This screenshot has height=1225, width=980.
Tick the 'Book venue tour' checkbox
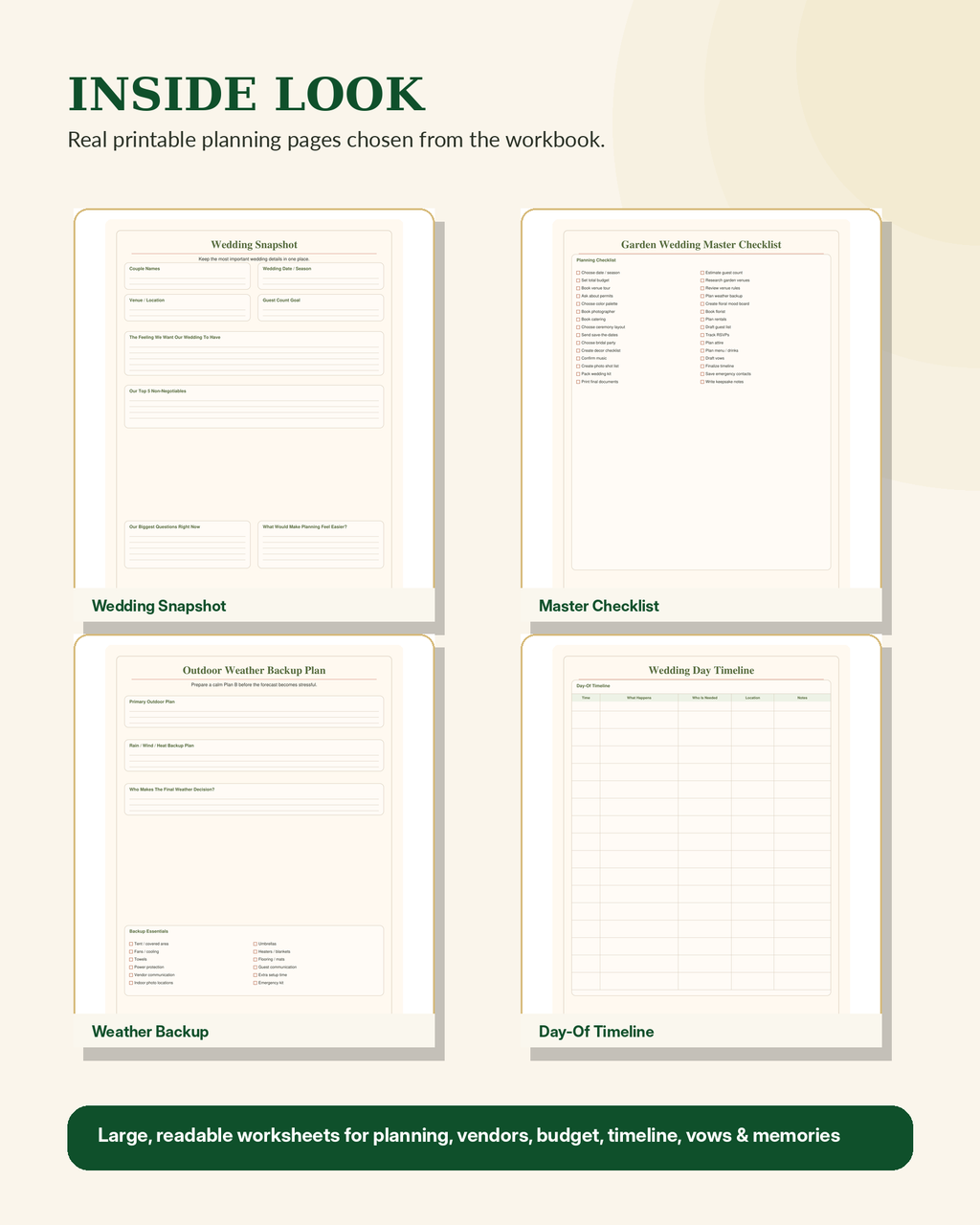coord(578,288)
